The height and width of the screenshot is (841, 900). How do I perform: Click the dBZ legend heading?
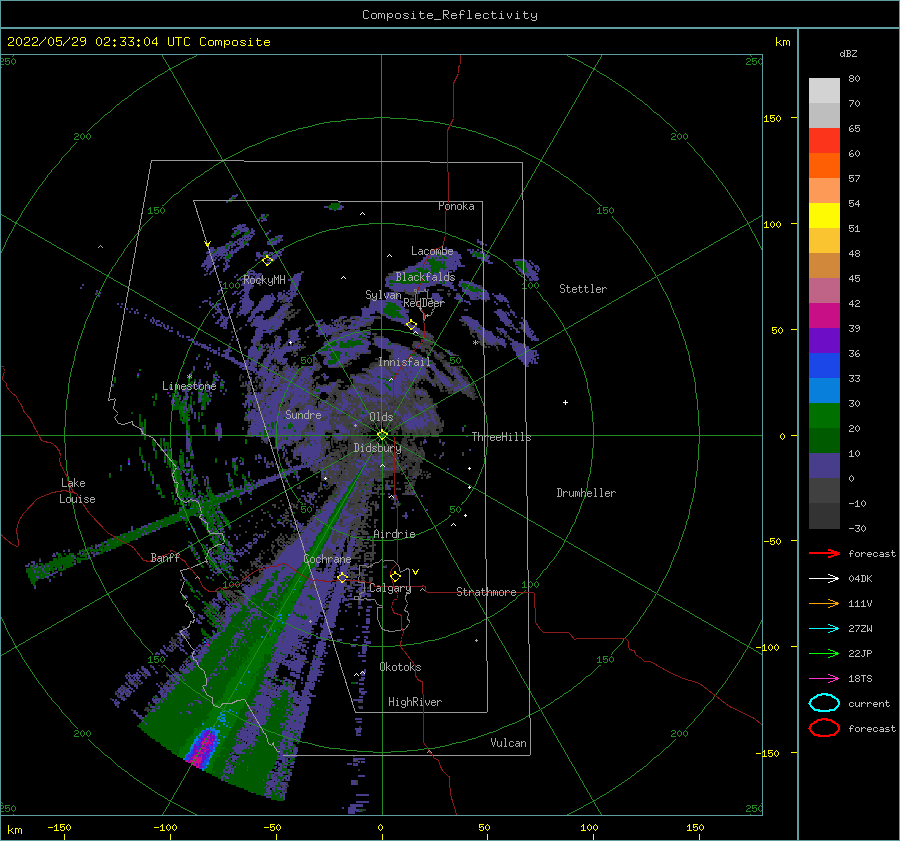848,53
